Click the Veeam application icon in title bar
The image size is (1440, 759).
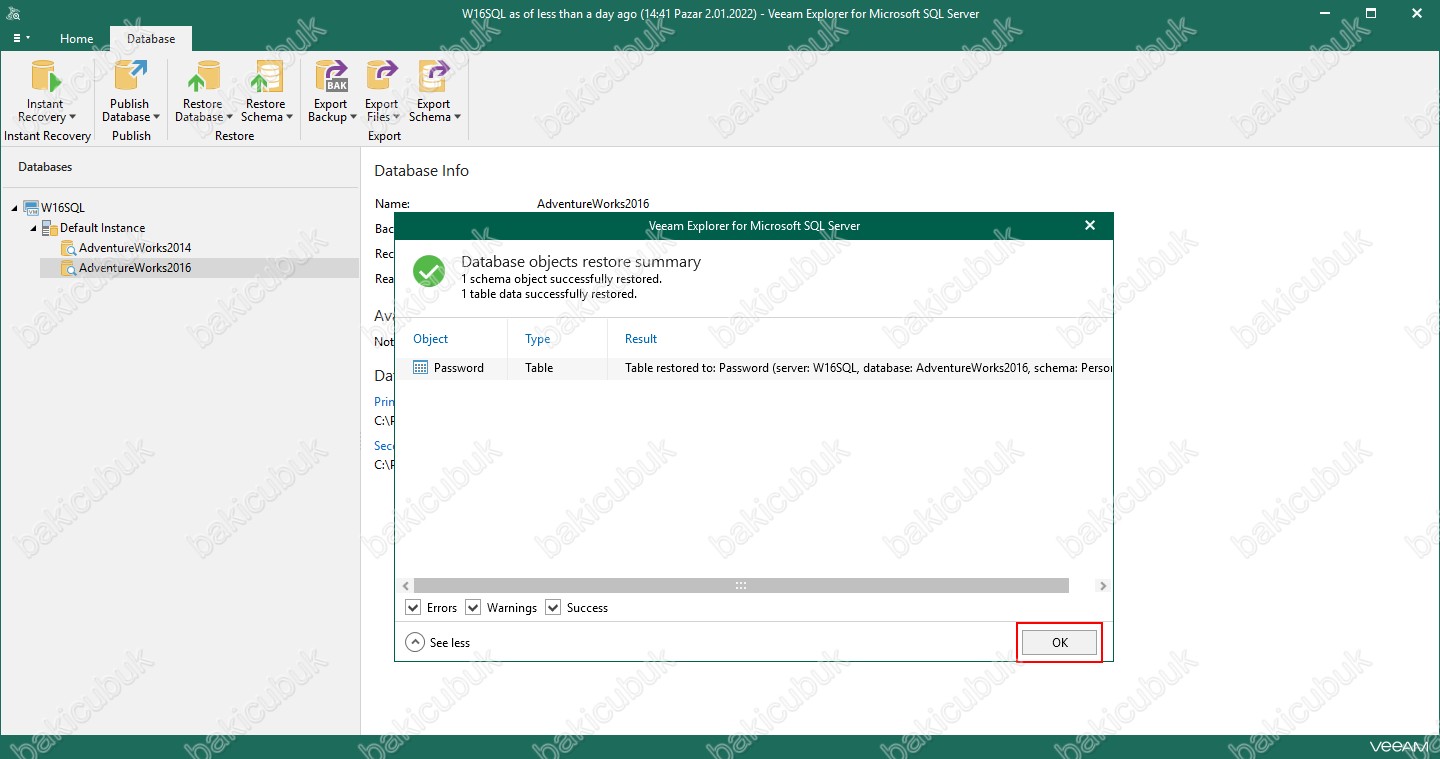coord(14,14)
